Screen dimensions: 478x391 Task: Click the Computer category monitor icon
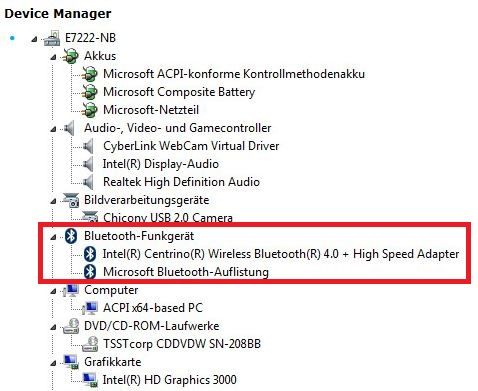(71, 290)
